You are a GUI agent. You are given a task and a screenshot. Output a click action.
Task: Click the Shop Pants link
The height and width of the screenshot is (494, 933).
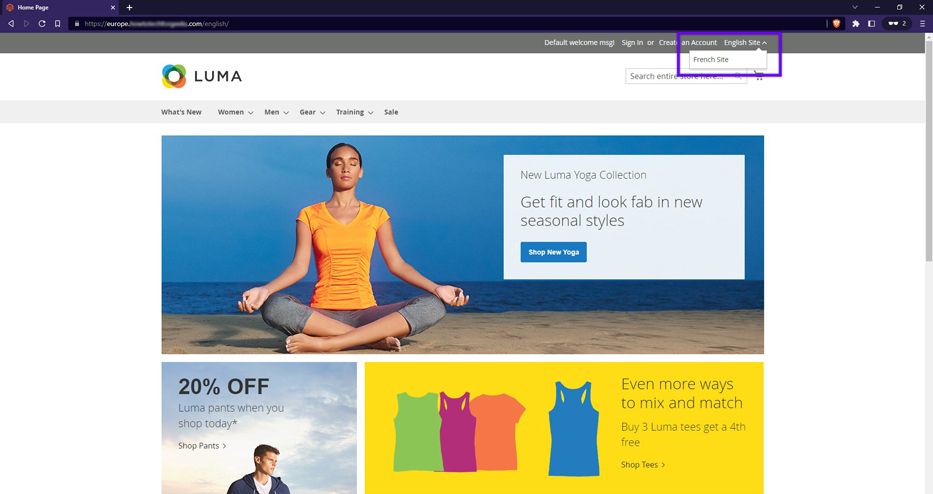[x=202, y=446]
